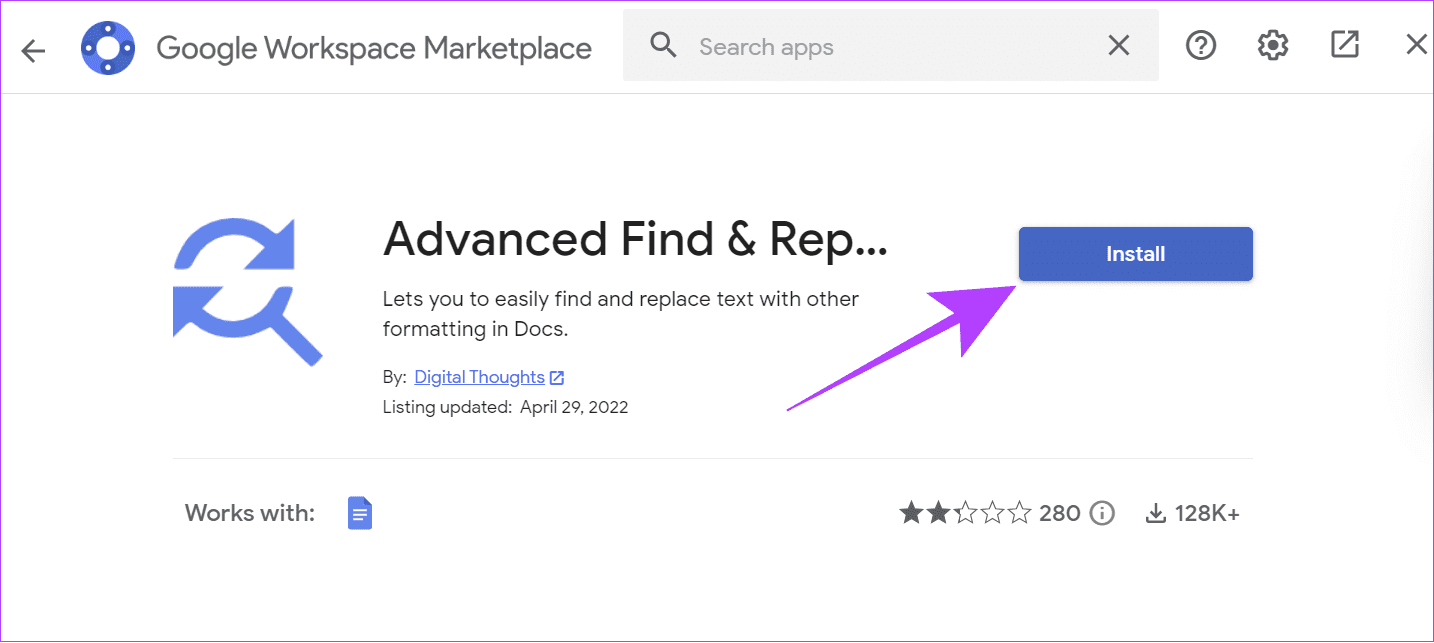Click the 280 ratings count

[x=1060, y=514]
